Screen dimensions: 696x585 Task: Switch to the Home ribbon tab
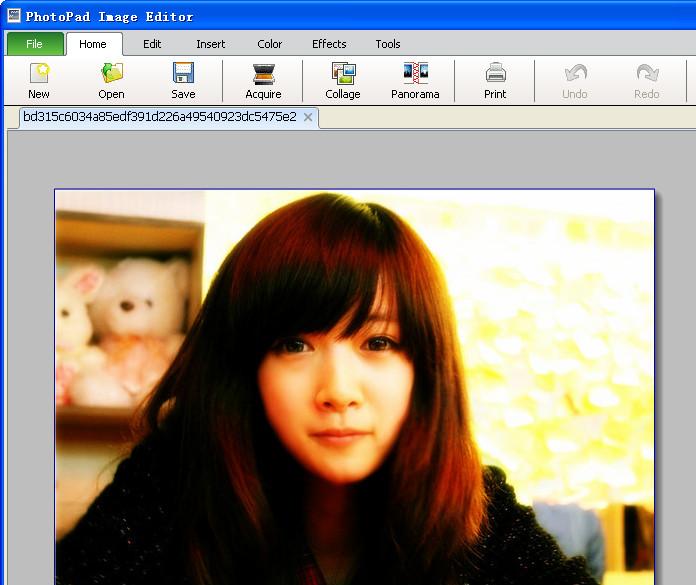pos(93,44)
